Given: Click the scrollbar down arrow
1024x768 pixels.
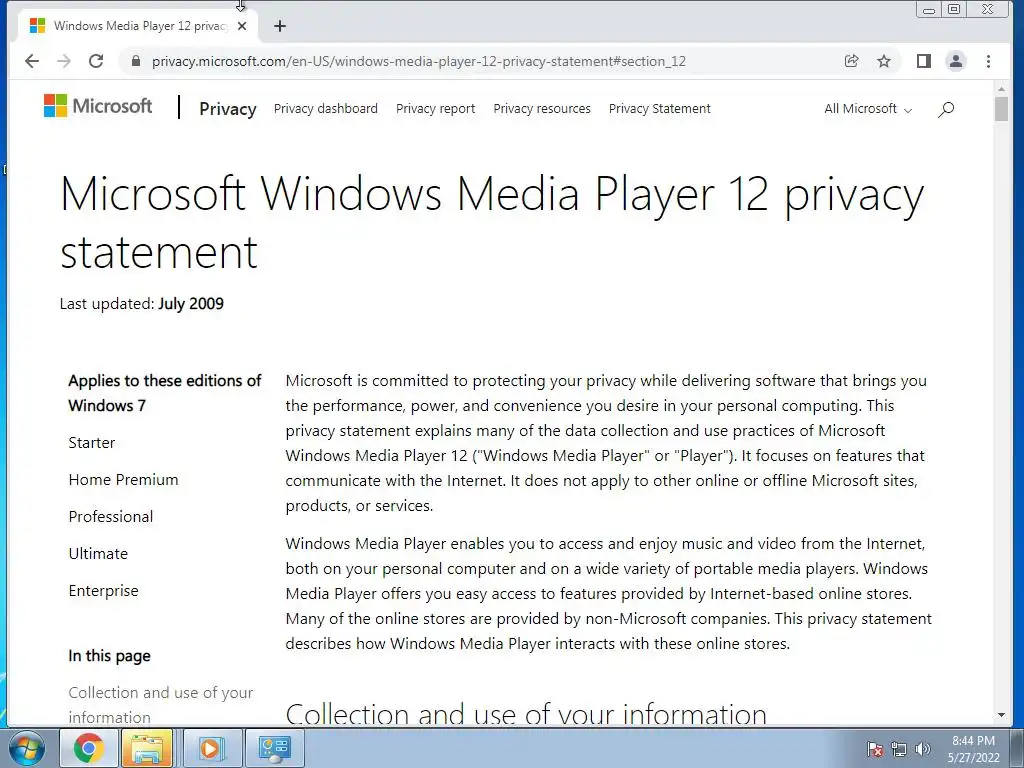Looking at the screenshot, I should pyautogui.click(x=1001, y=716).
